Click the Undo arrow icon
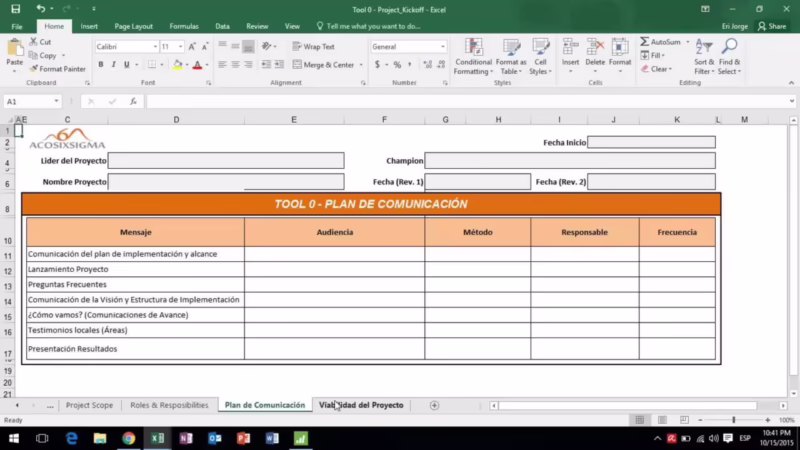Screen dimensions: 800x450 [x=40, y=9]
